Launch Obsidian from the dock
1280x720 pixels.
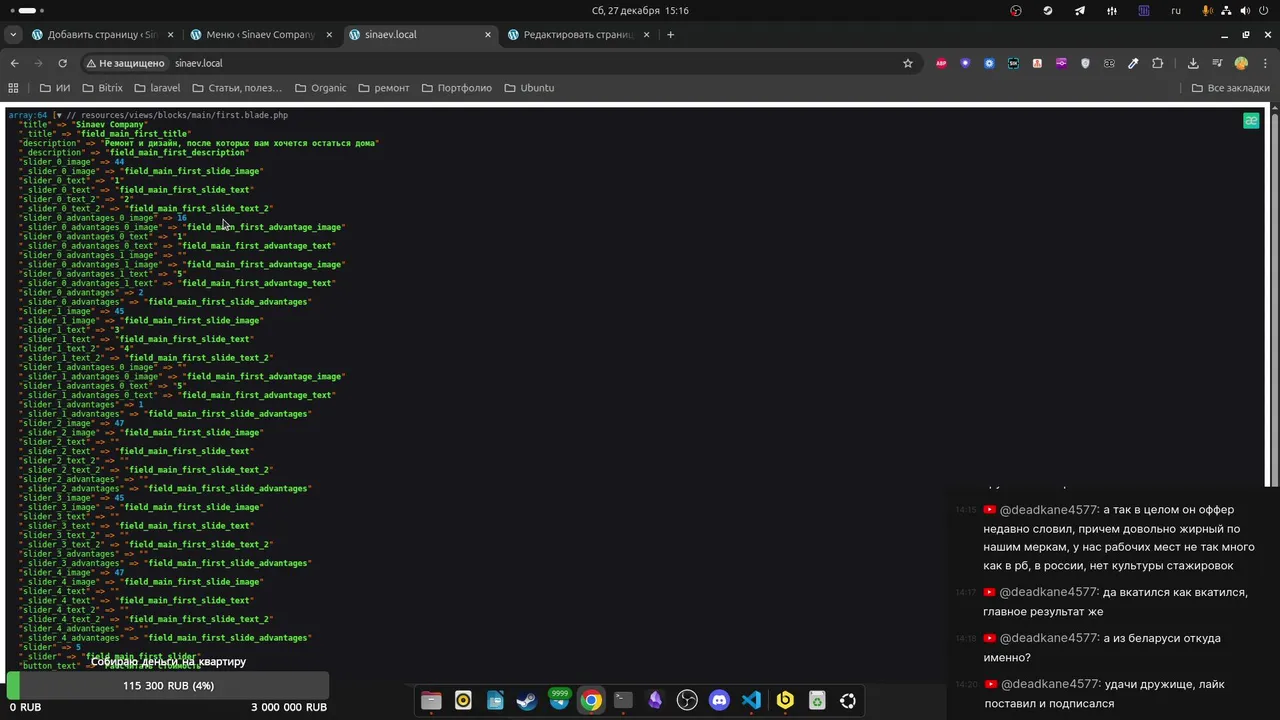(x=655, y=700)
